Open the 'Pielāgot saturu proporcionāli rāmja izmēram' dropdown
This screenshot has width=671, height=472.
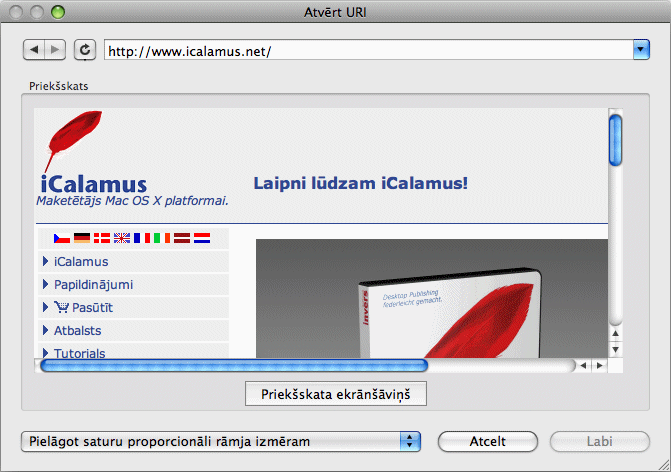point(221,441)
